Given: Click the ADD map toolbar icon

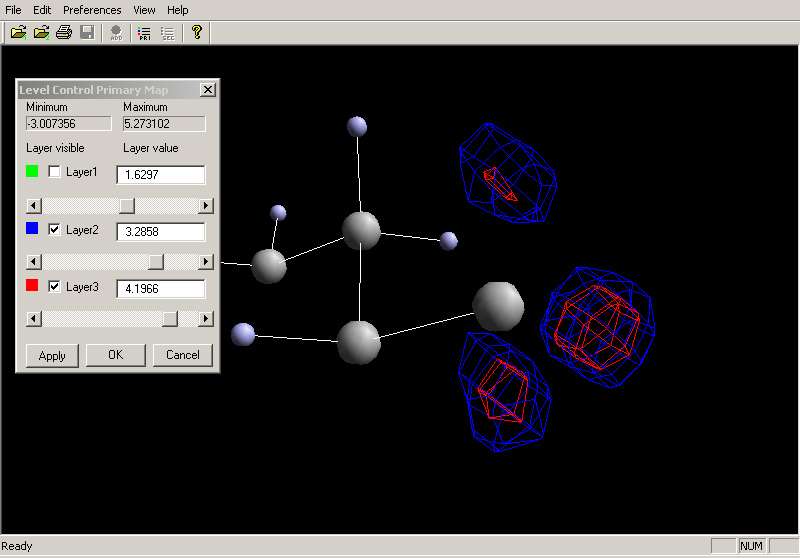Looking at the screenshot, I should (x=116, y=33).
